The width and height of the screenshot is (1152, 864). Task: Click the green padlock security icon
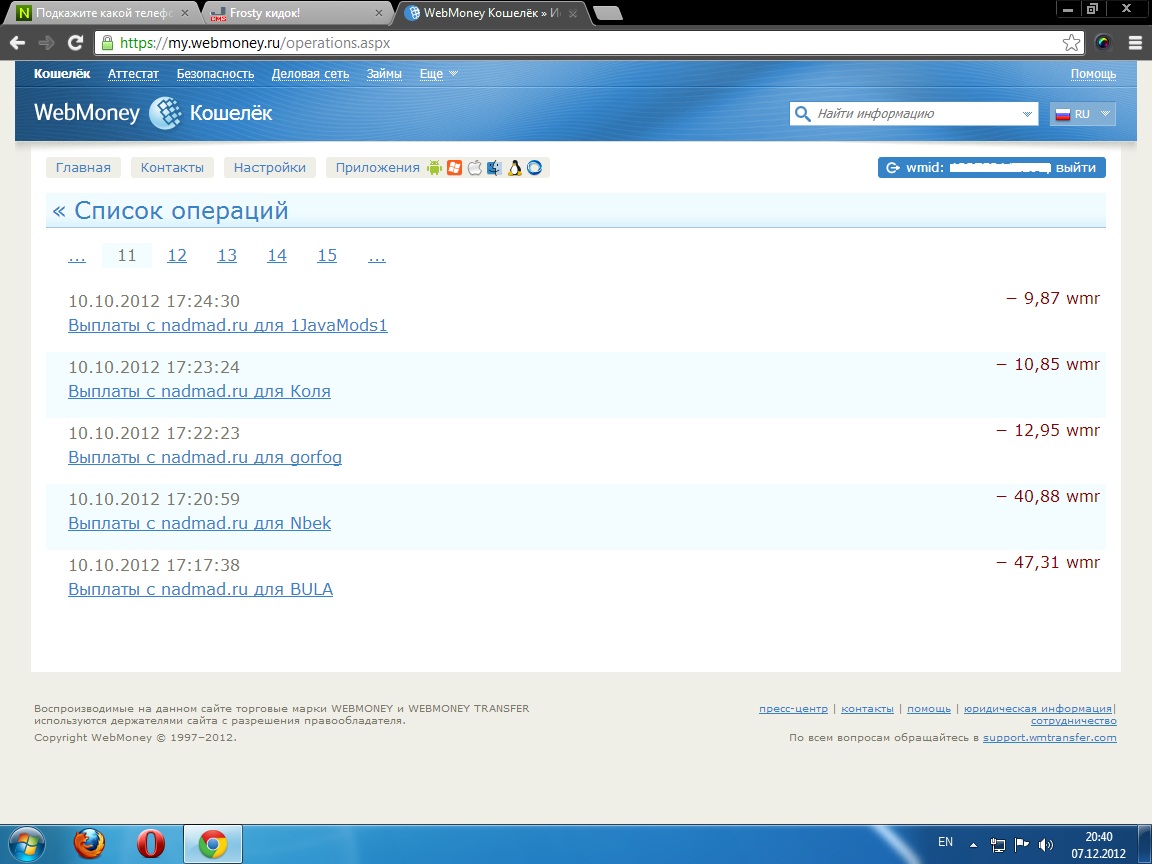[x=107, y=43]
